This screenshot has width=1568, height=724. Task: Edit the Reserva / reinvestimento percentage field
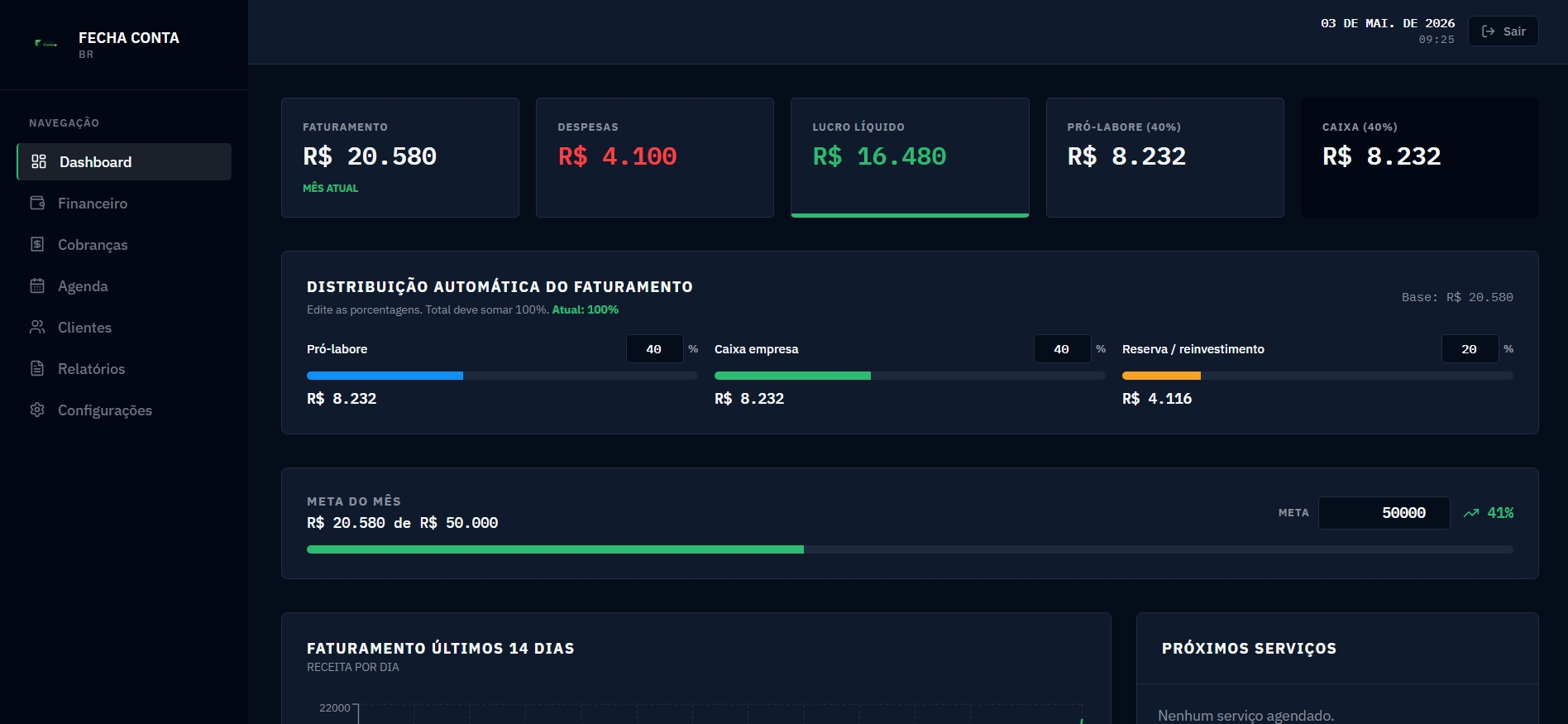(x=1470, y=349)
